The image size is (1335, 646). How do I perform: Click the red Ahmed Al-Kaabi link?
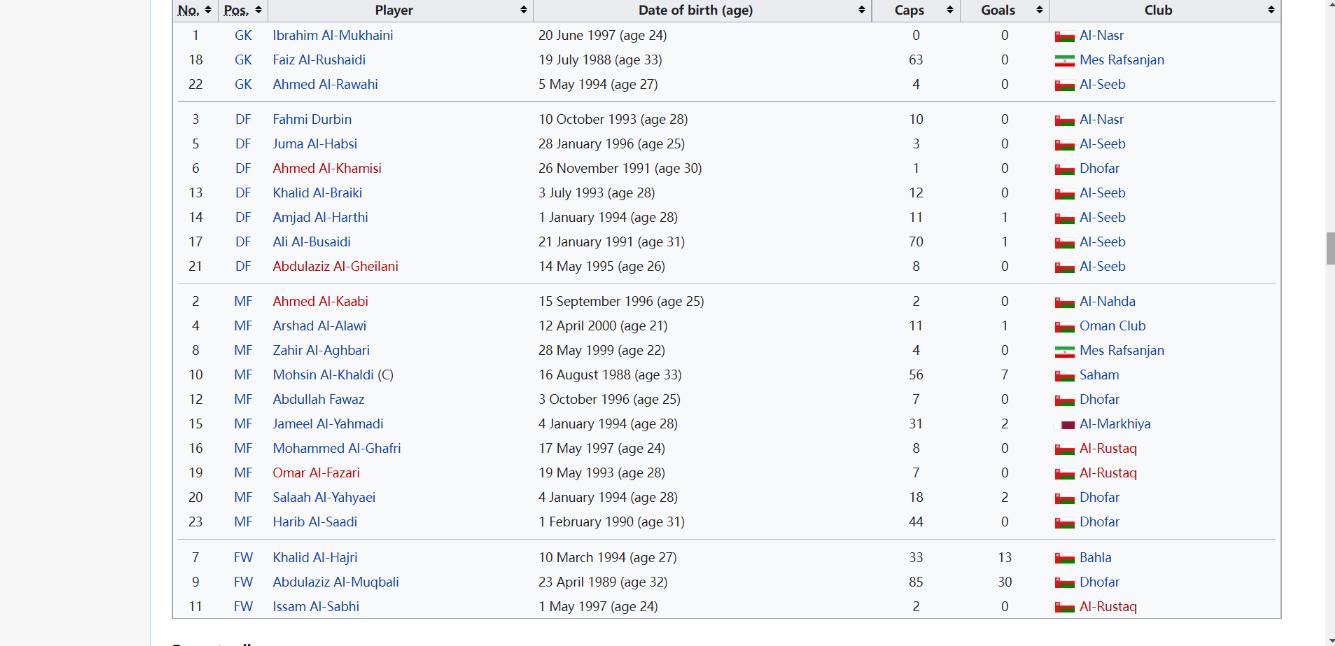pyautogui.click(x=320, y=301)
